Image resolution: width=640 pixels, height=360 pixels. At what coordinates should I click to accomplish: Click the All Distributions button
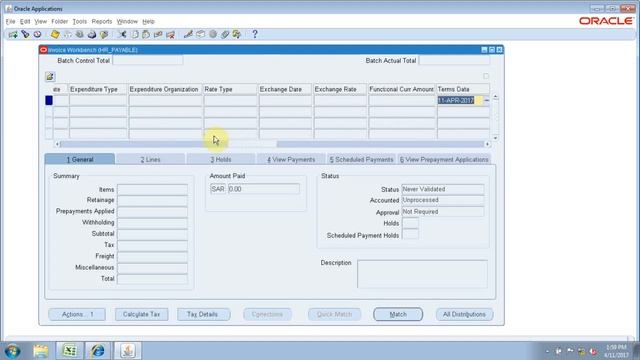[x=464, y=314]
